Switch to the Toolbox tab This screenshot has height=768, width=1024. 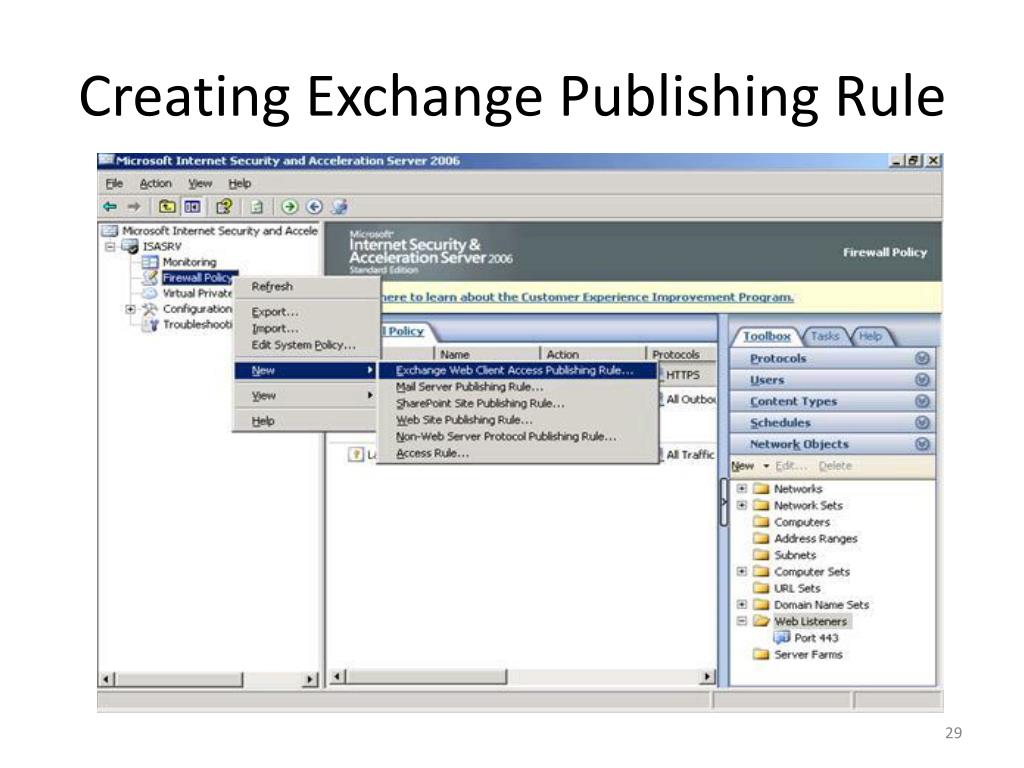pos(767,336)
